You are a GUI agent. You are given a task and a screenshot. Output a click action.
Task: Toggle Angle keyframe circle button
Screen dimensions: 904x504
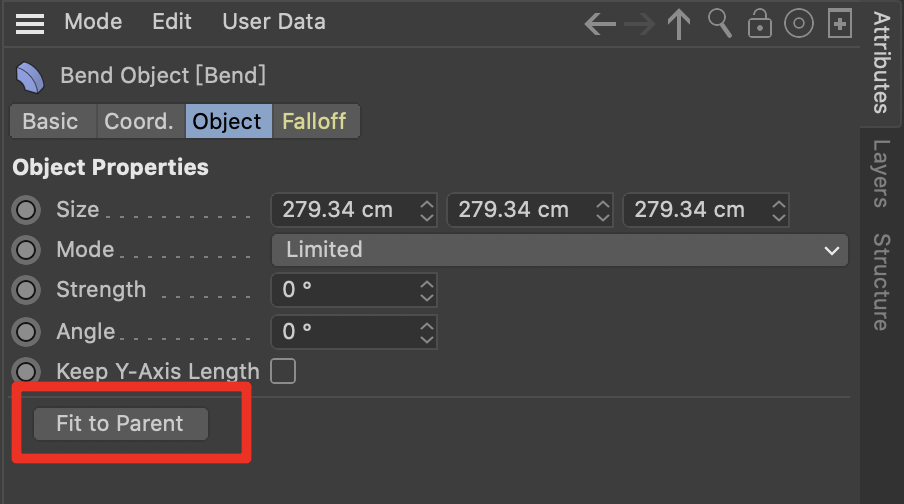tap(26, 331)
